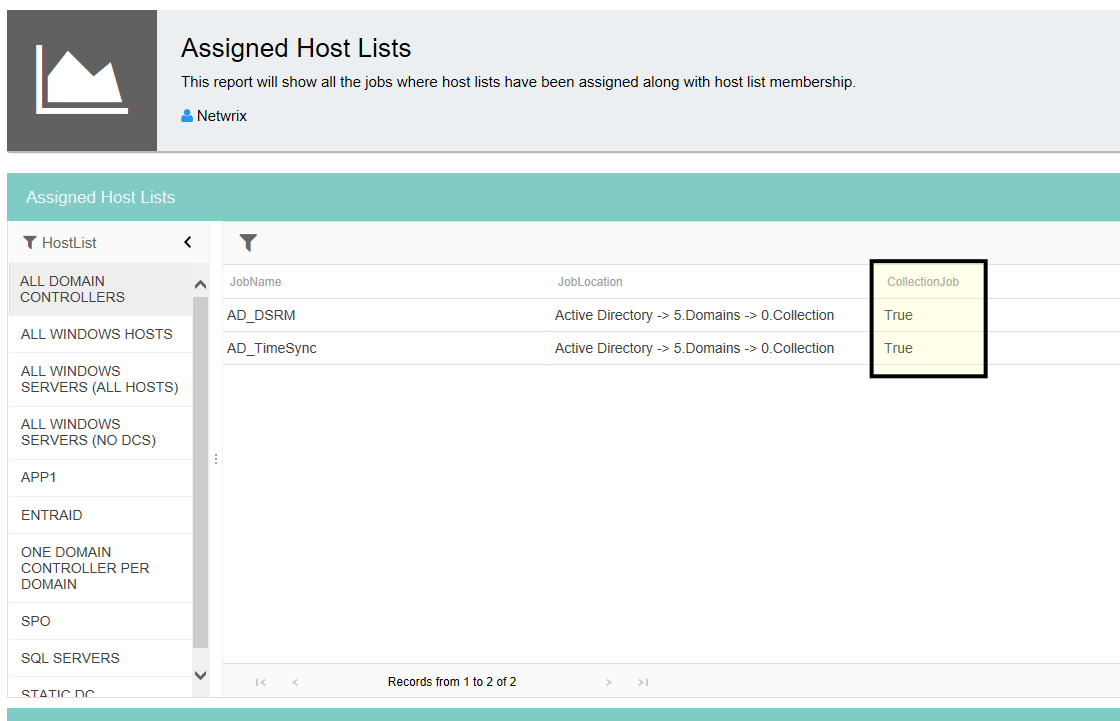Click the report chart icon in header

82,80
